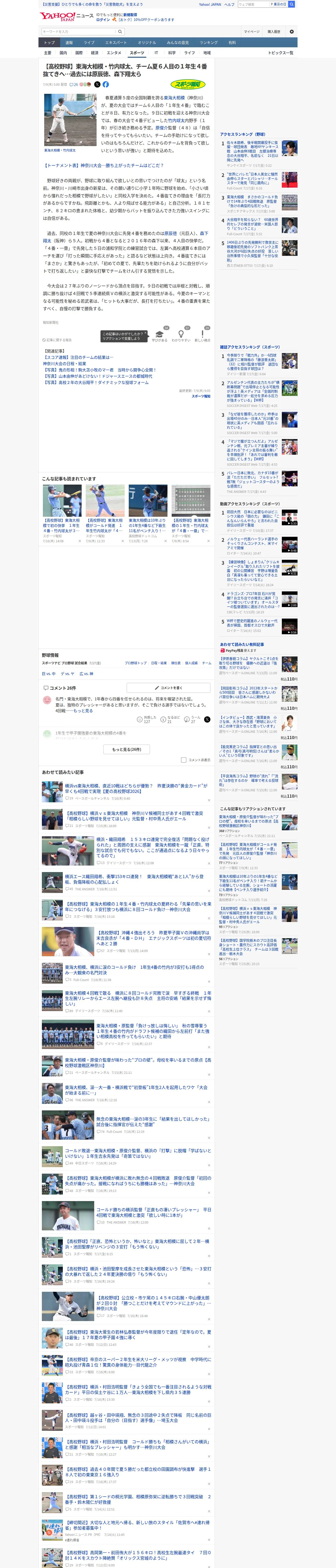Click the Yahoo! JAPAN News logo
This screenshot has width=336, height=1568.
(66, 16)
